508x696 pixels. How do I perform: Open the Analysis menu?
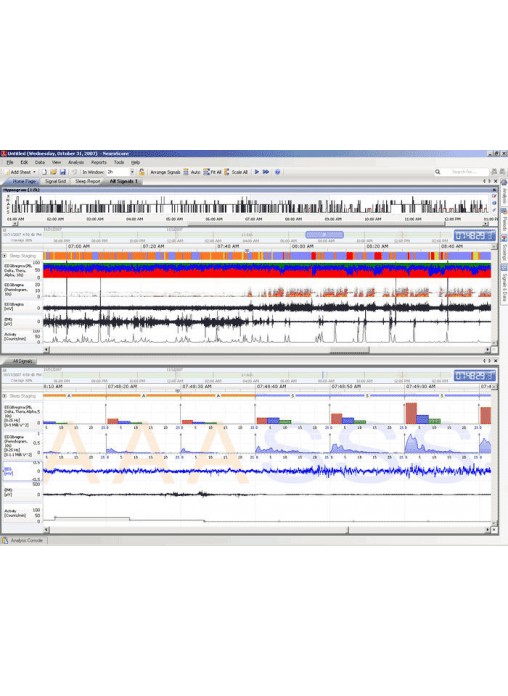(x=76, y=162)
